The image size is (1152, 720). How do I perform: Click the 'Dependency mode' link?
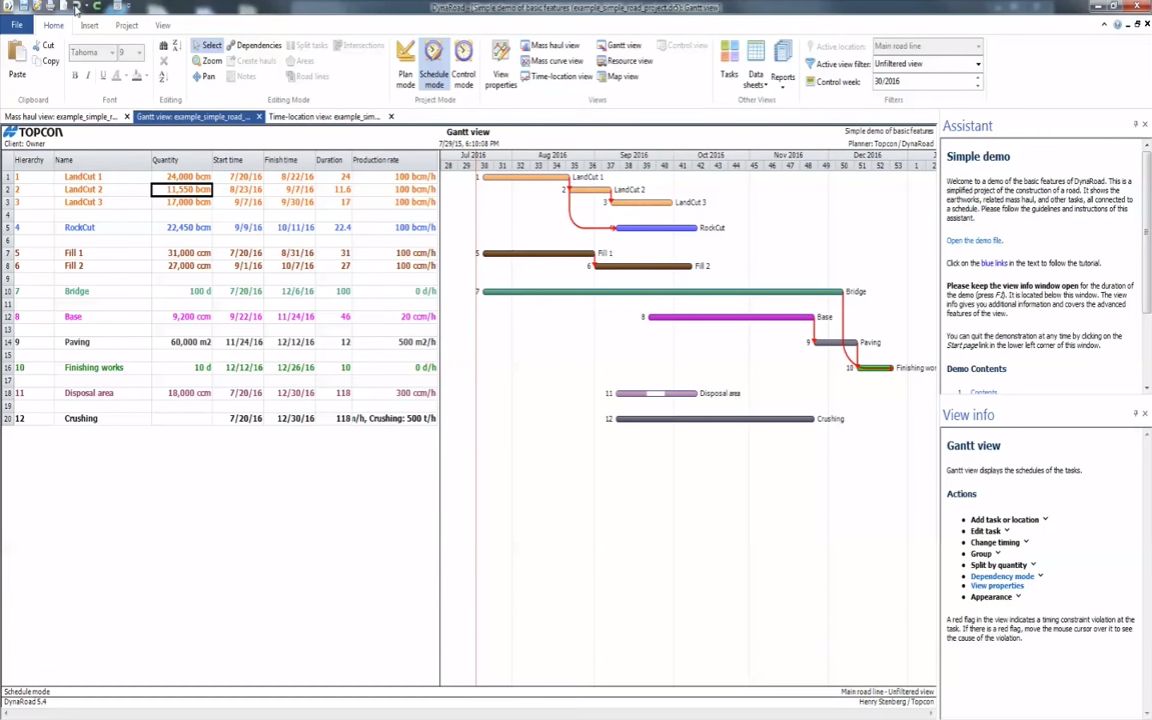coord(1002,576)
